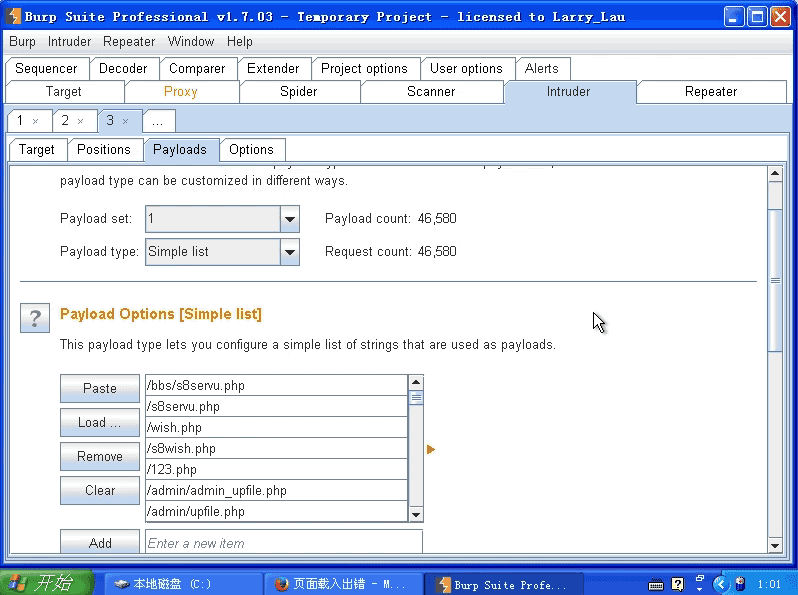Close Intruder tab number 3
798x595 pixels.
(x=125, y=121)
